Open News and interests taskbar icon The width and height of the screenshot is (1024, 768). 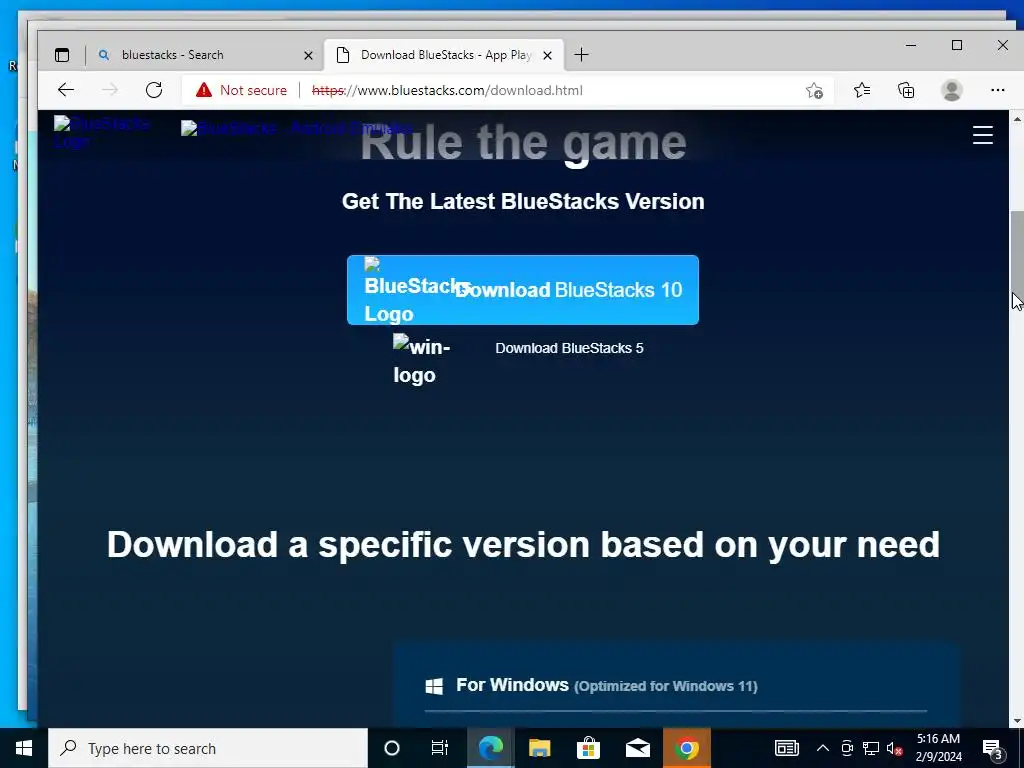coord(786,748)
